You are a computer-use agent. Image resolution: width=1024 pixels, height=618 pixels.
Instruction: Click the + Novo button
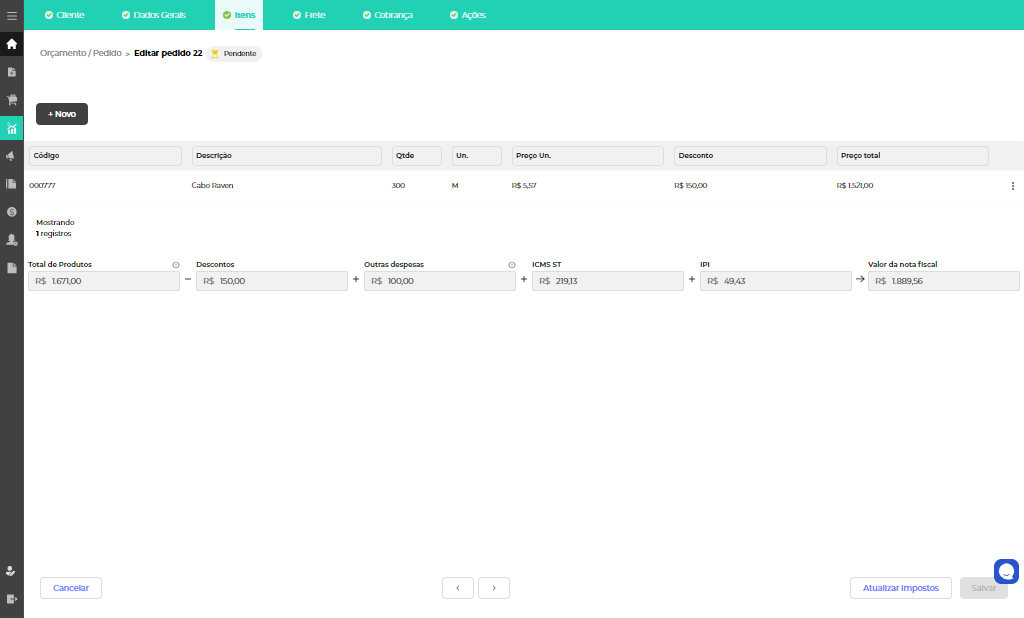pos(62,114)
